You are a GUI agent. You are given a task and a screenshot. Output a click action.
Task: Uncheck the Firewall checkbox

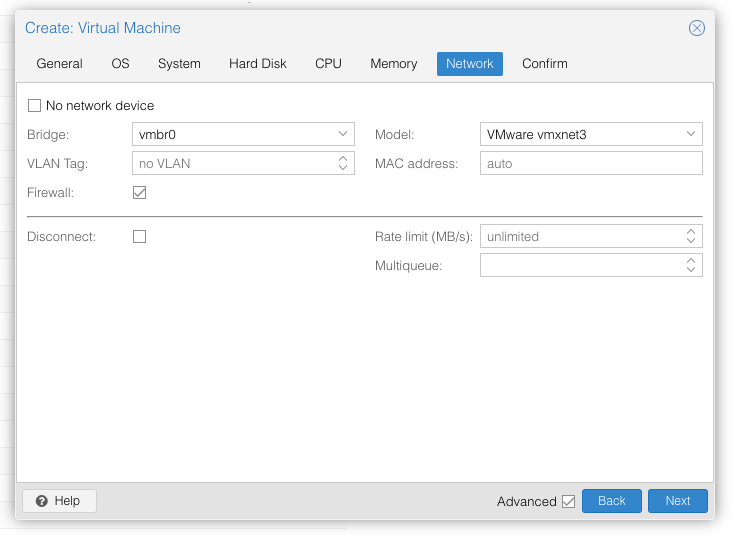[139, 192]
